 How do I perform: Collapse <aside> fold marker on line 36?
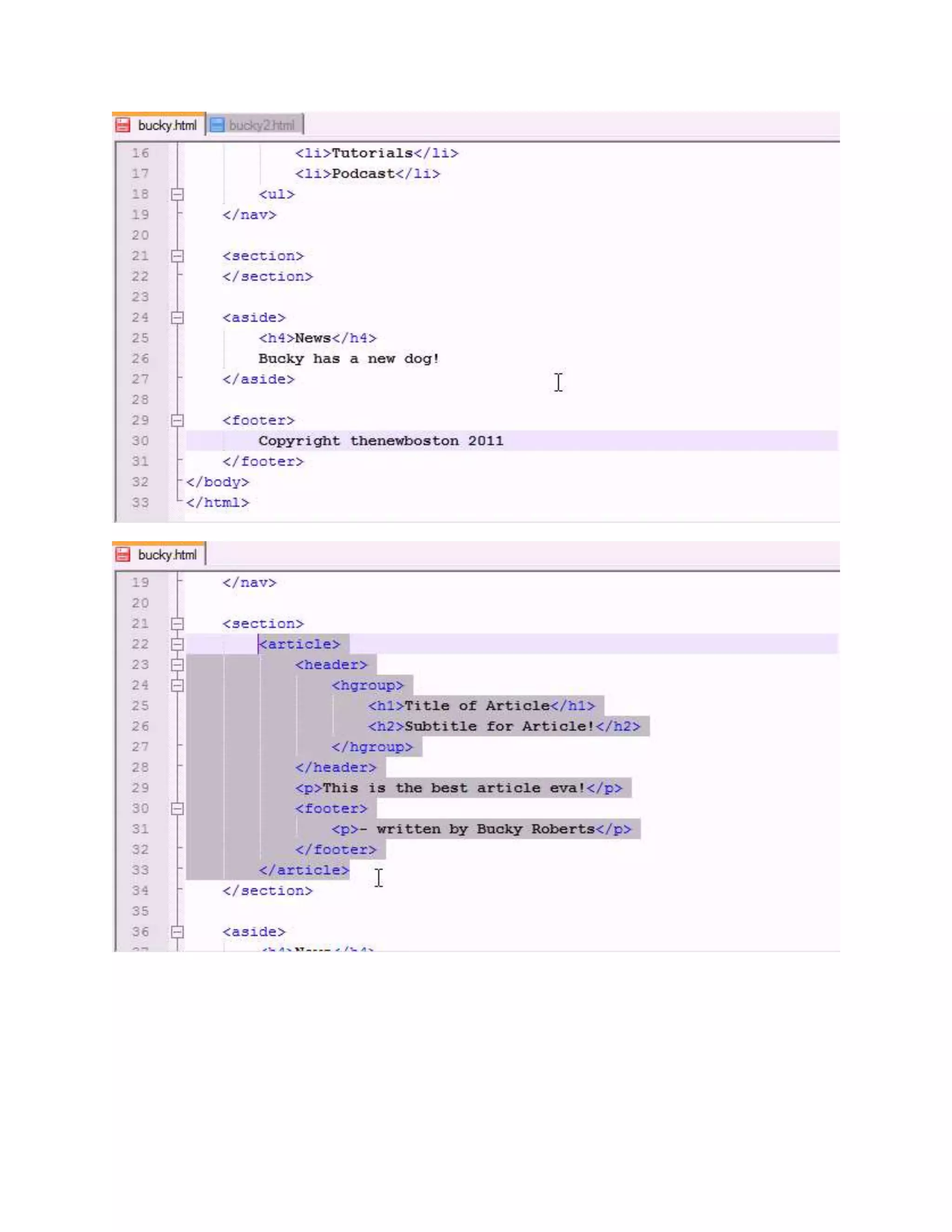pyautogui.click(x=177, y=932)
